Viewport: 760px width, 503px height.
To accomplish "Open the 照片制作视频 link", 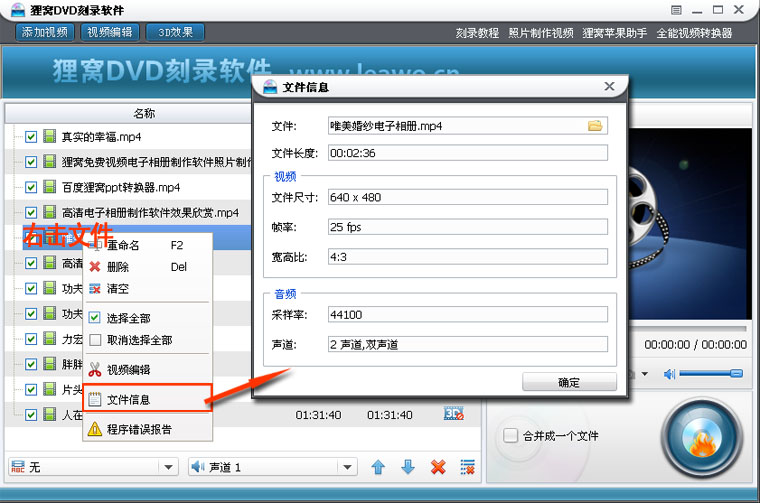I will click(541, 33).
